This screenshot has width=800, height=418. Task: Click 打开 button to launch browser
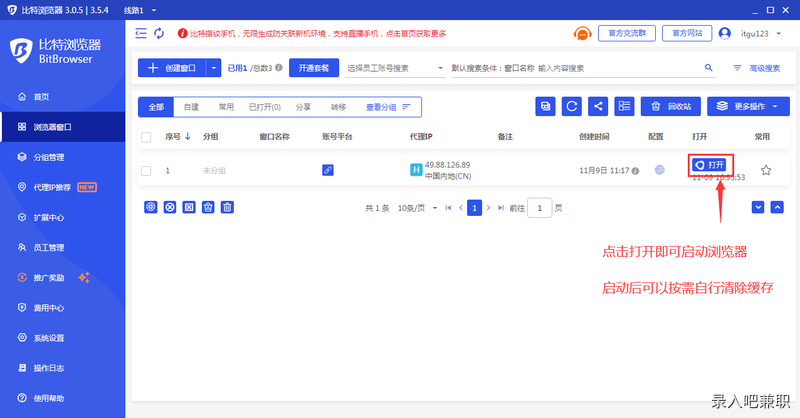(x=709, y=165)
